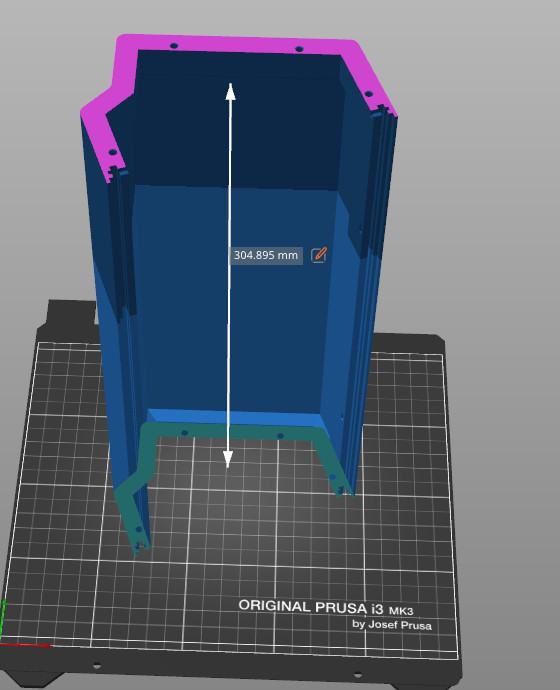Viewport: 560px width, 690px height.
Task: Click the red X axis line at origin
Action: 26,645
